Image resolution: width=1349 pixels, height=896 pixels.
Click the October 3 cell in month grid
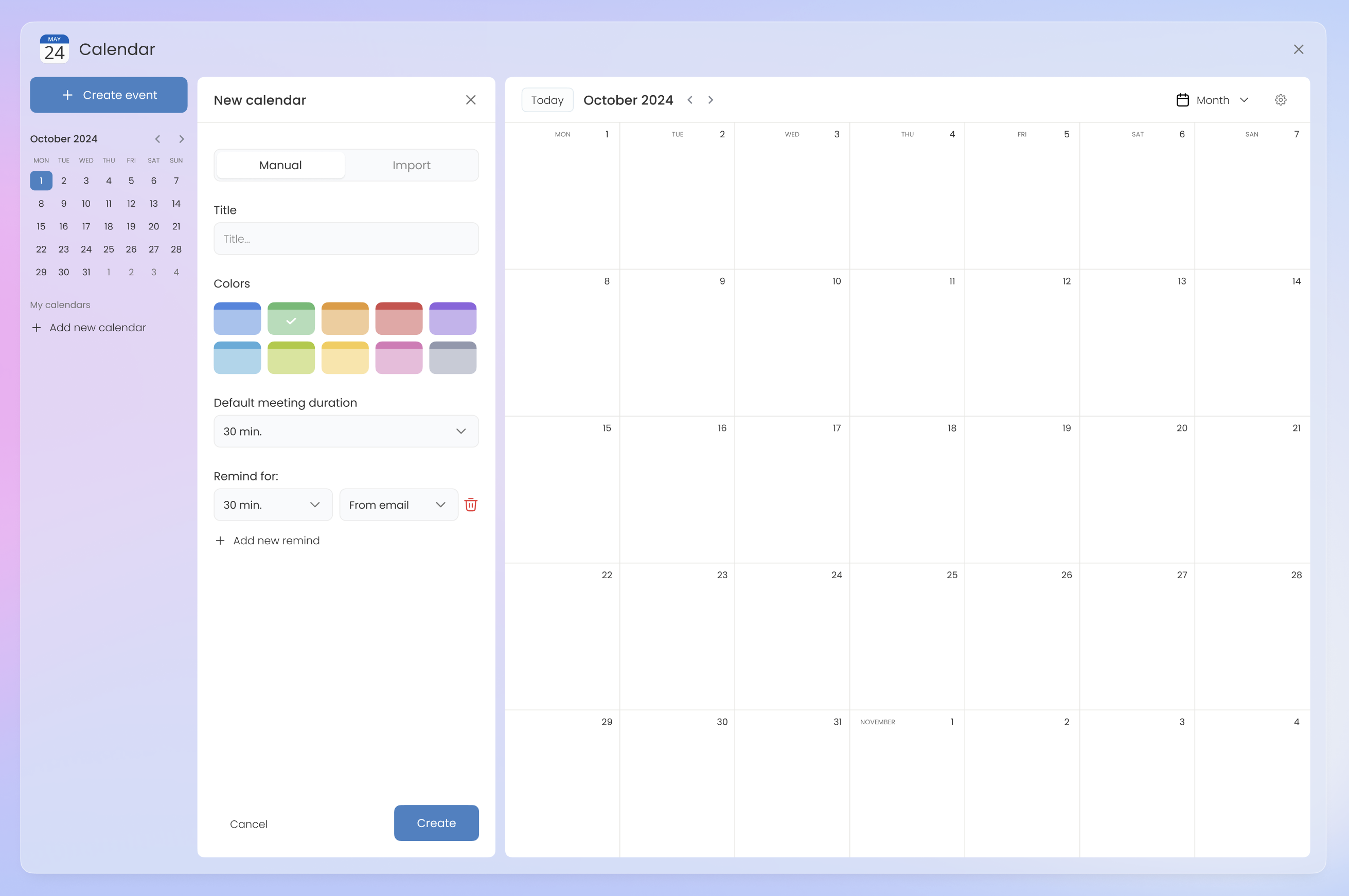point(792,196)
